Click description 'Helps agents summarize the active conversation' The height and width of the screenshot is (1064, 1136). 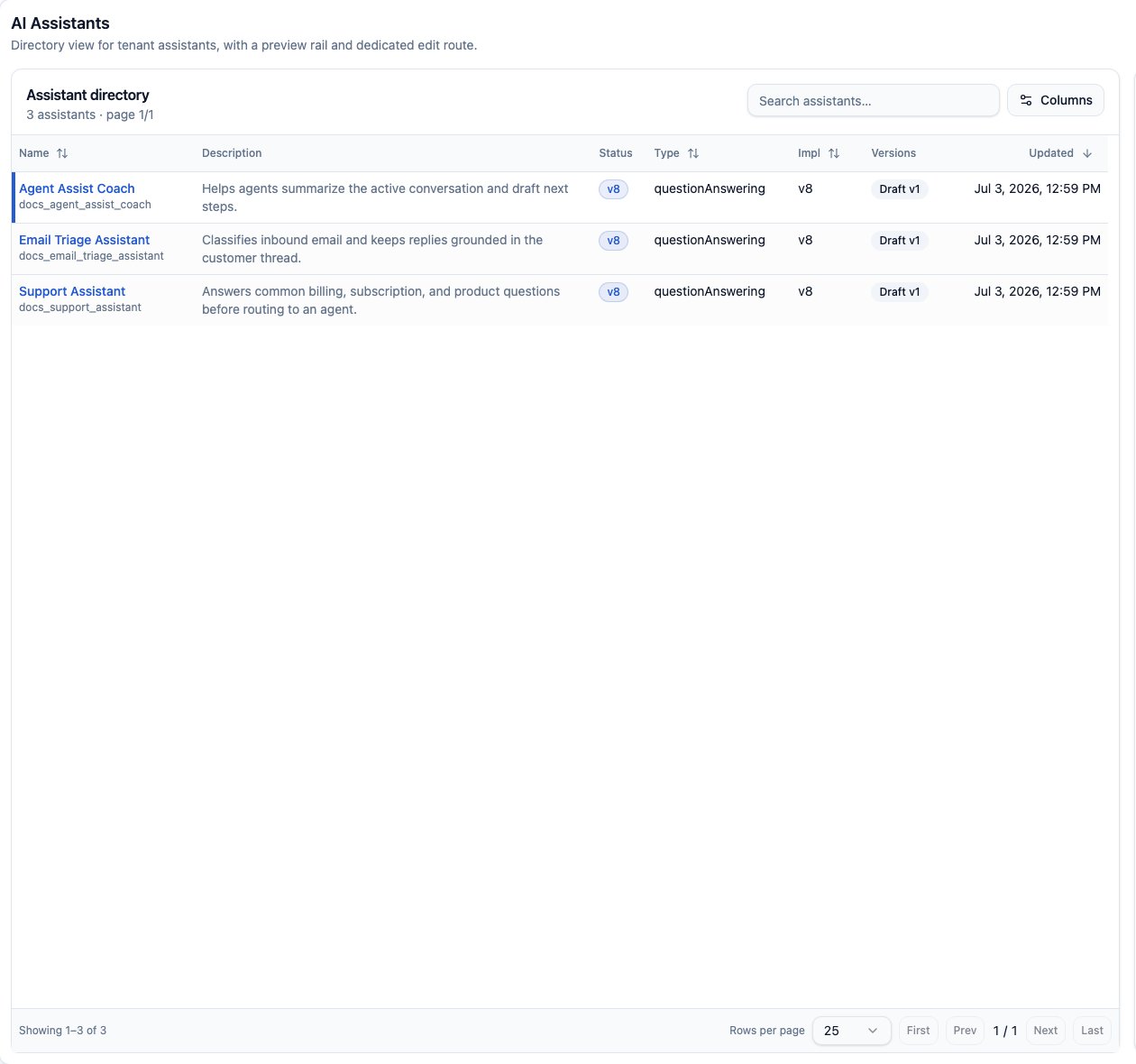pos(385,197)
